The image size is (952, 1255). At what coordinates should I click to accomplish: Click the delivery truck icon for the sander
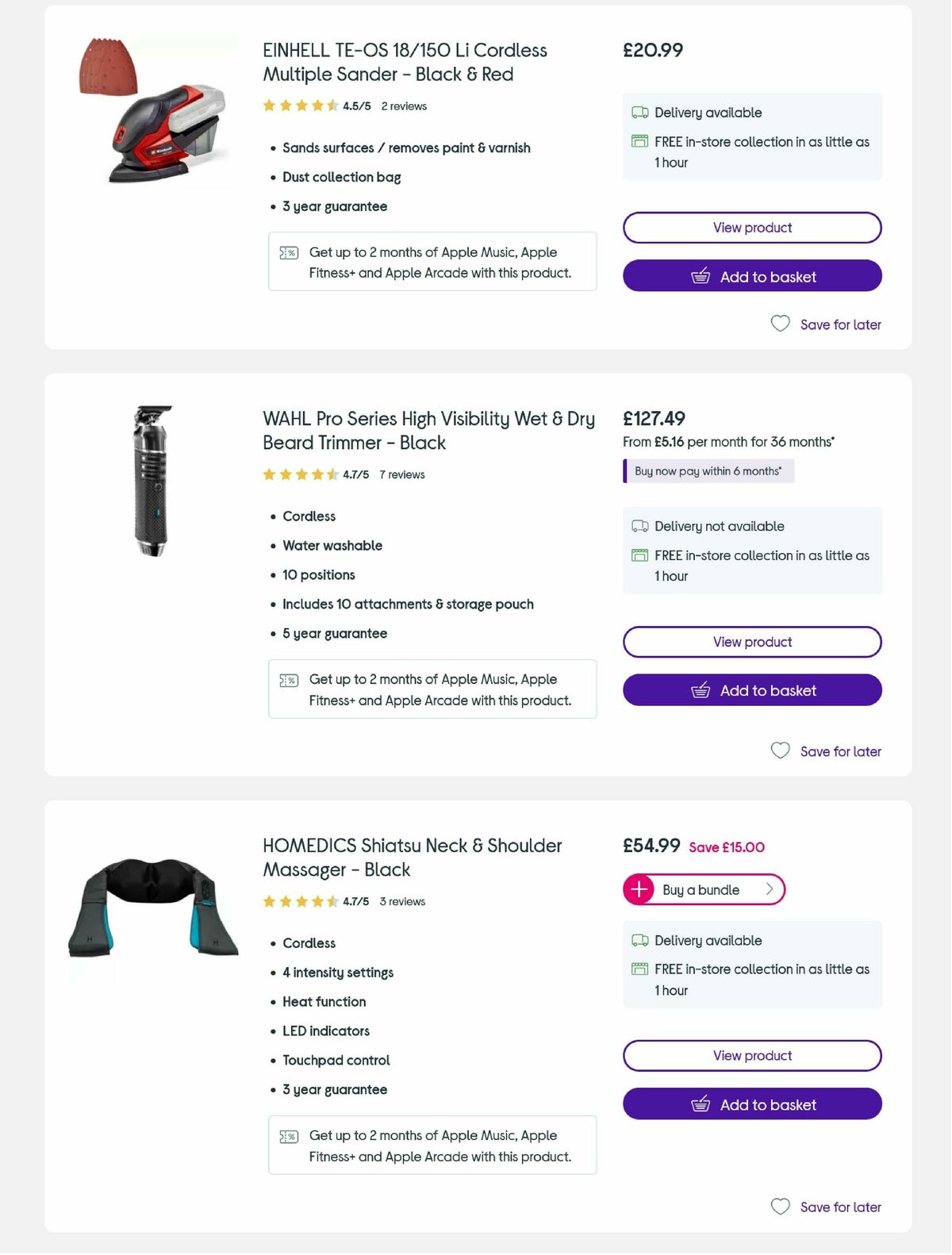tap(639, 113)
